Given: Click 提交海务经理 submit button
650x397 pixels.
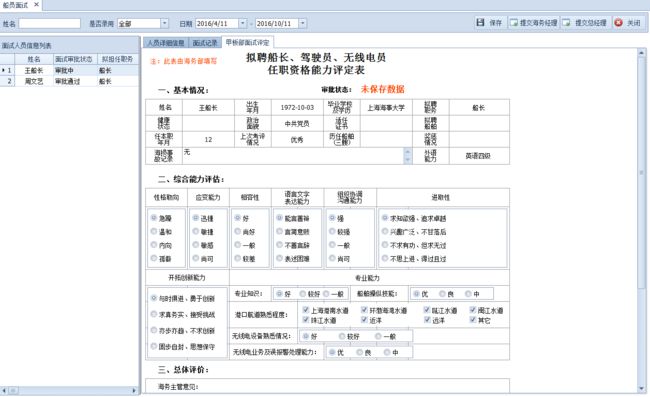Looking at the screenshot, I should pyautogui.click(x=534, y=23).
